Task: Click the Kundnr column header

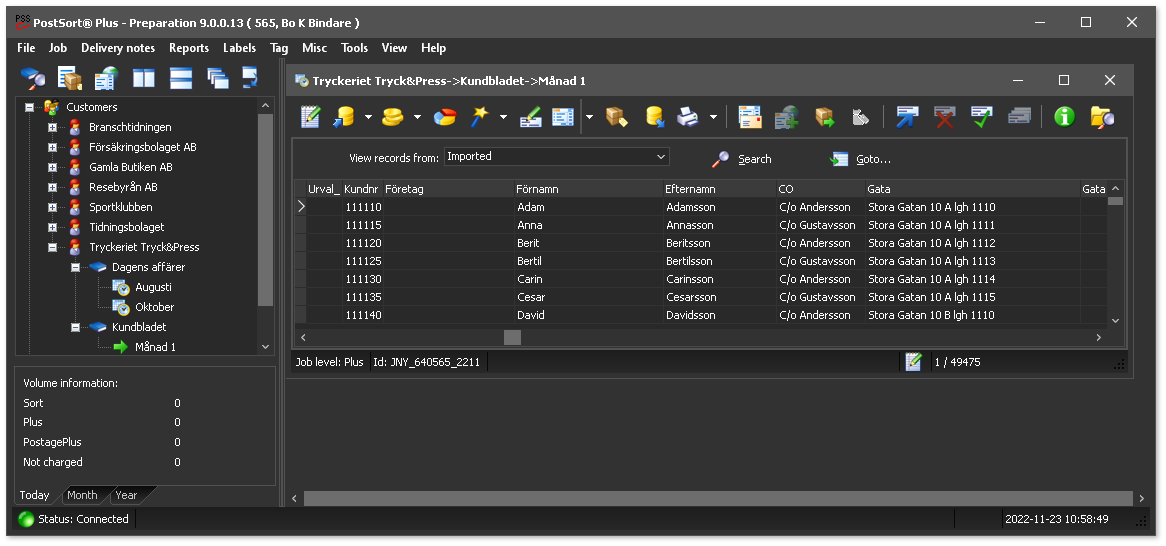Action: pos(362,189)
